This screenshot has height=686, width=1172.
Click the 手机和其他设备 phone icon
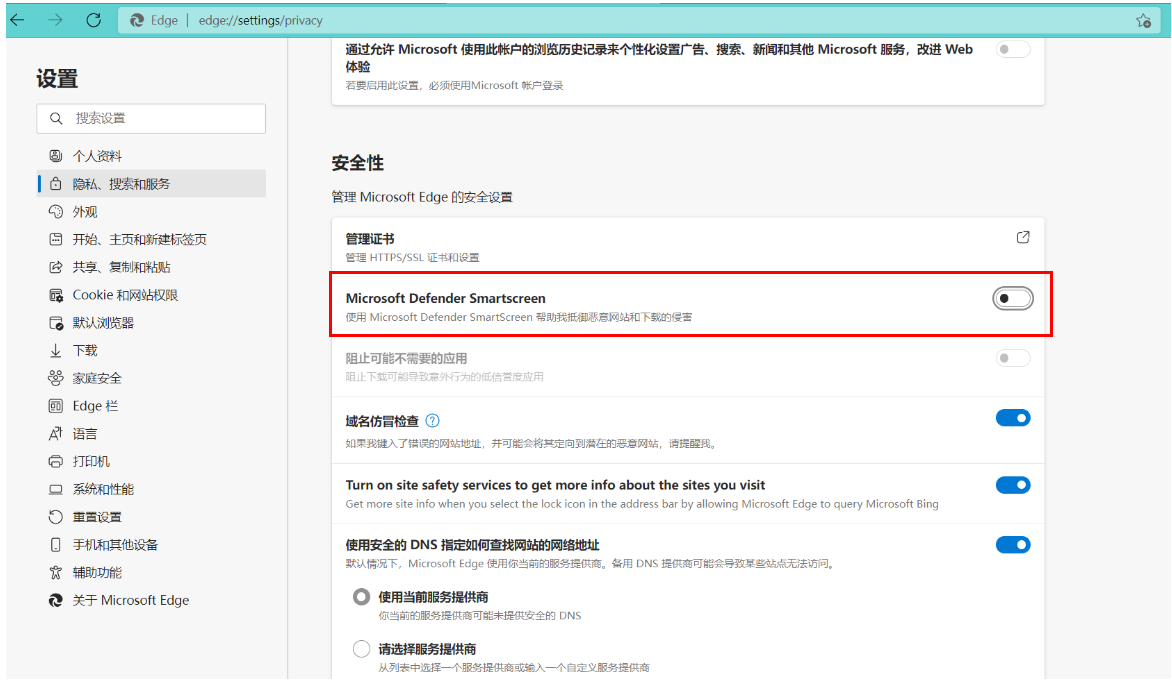pos(55,545)
